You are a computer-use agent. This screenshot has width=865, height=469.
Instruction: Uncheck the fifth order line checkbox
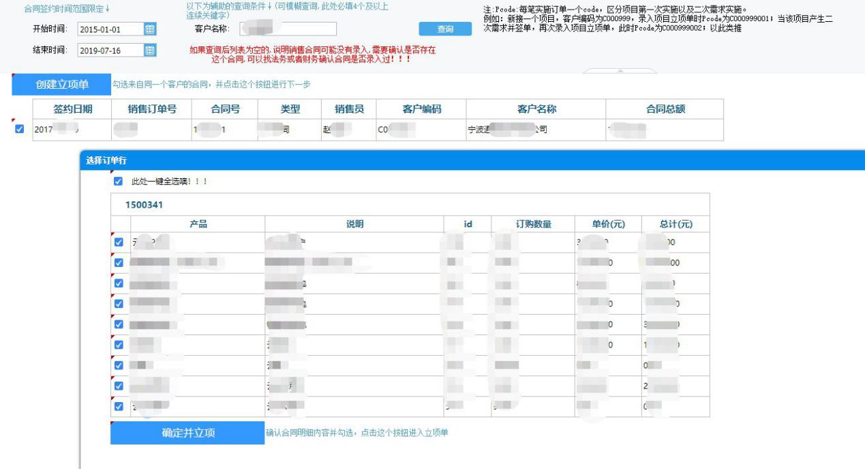coord(119,324)
